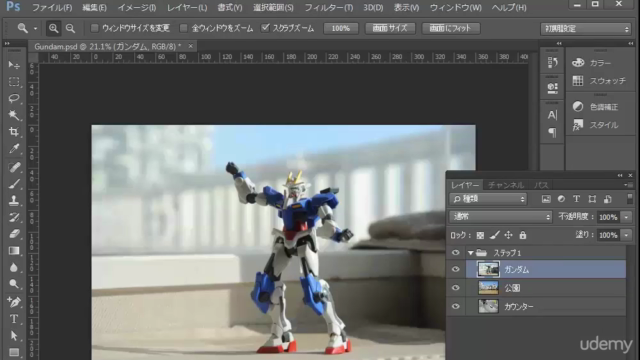Image resolution: width=640 pixels, height=360 pixels.
Task: Select the Crop tool
Action: 14,132
